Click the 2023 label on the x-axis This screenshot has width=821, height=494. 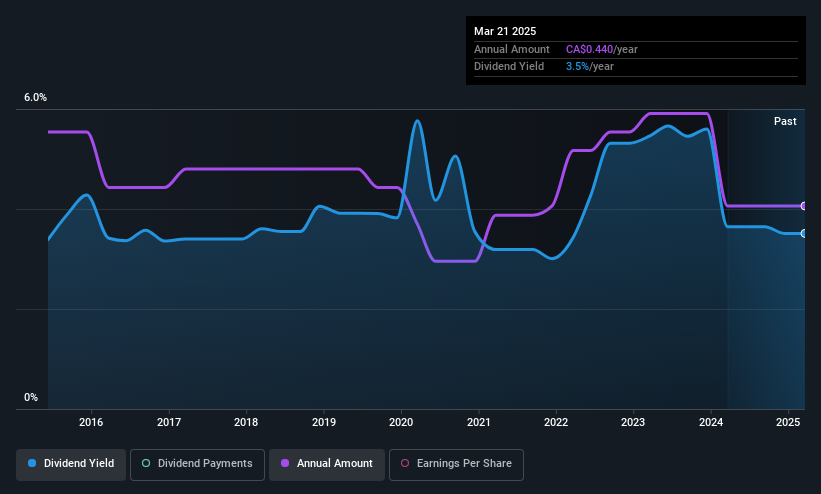click(x=633, y=422)
